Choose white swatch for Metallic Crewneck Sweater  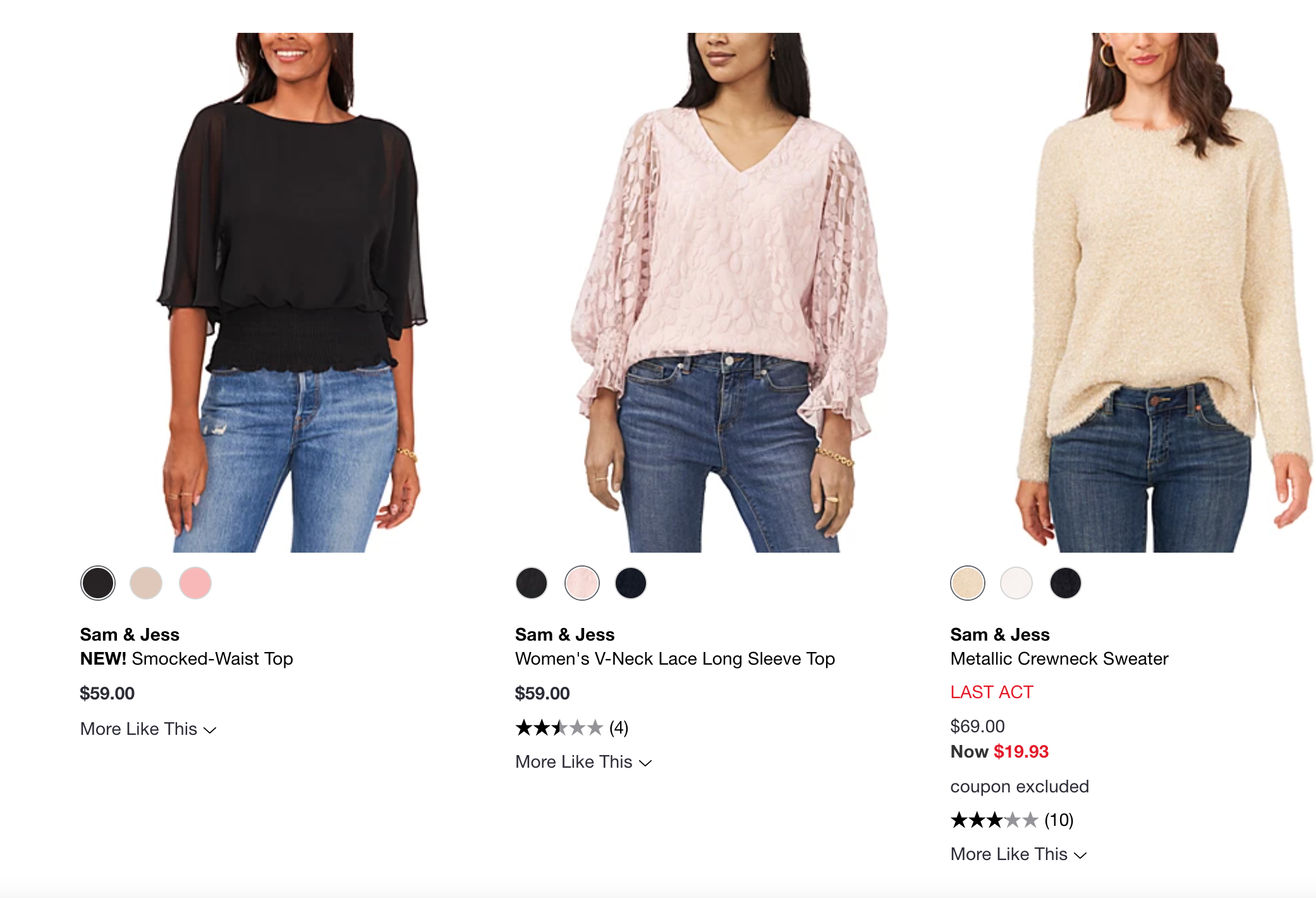1016,582
